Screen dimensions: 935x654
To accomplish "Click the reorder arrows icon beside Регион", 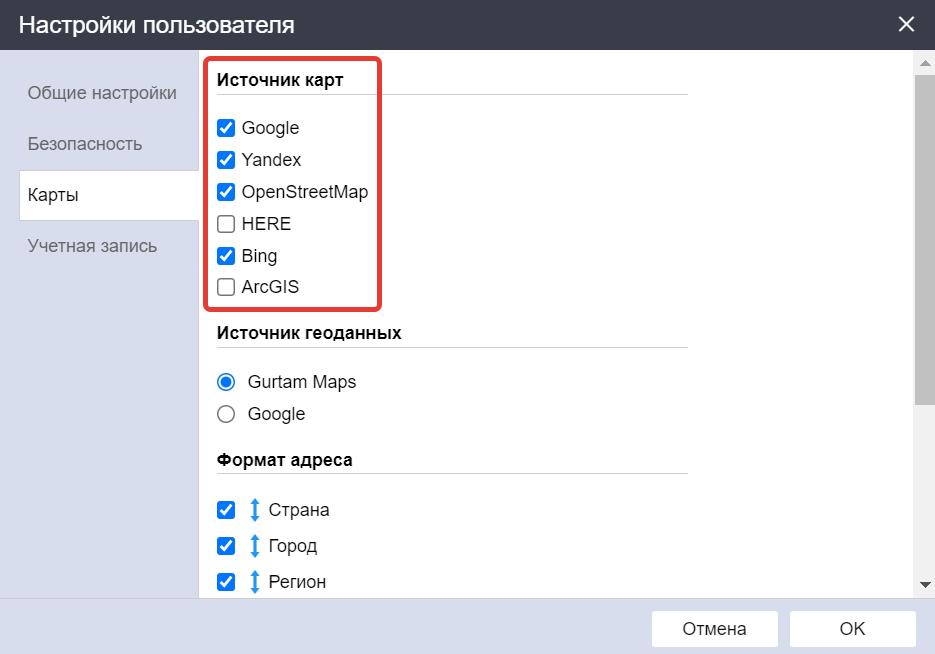I will [255, 582].
